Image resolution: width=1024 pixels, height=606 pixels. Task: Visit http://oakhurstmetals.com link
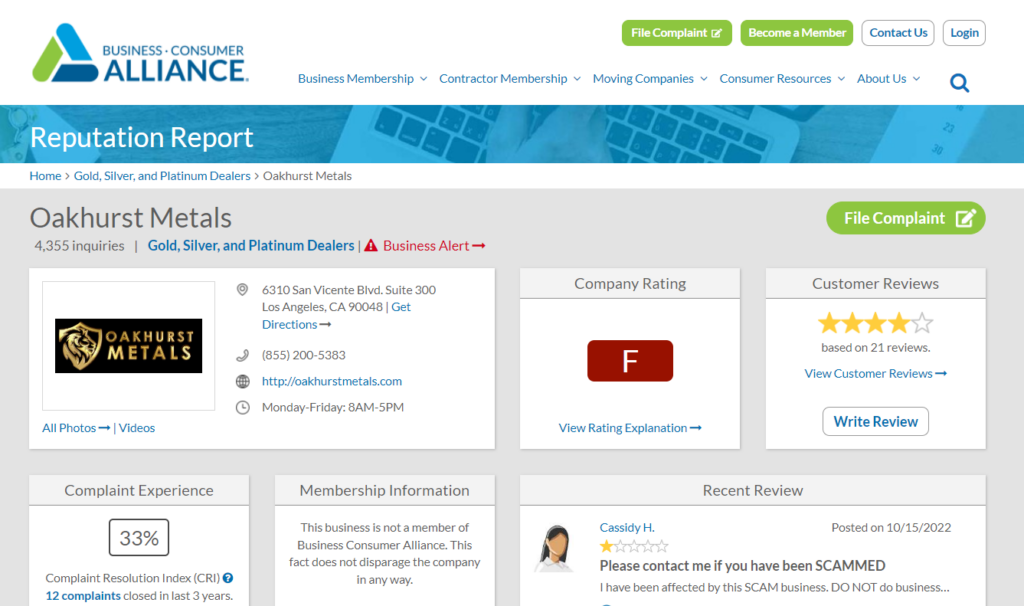[x=332, y=381]
